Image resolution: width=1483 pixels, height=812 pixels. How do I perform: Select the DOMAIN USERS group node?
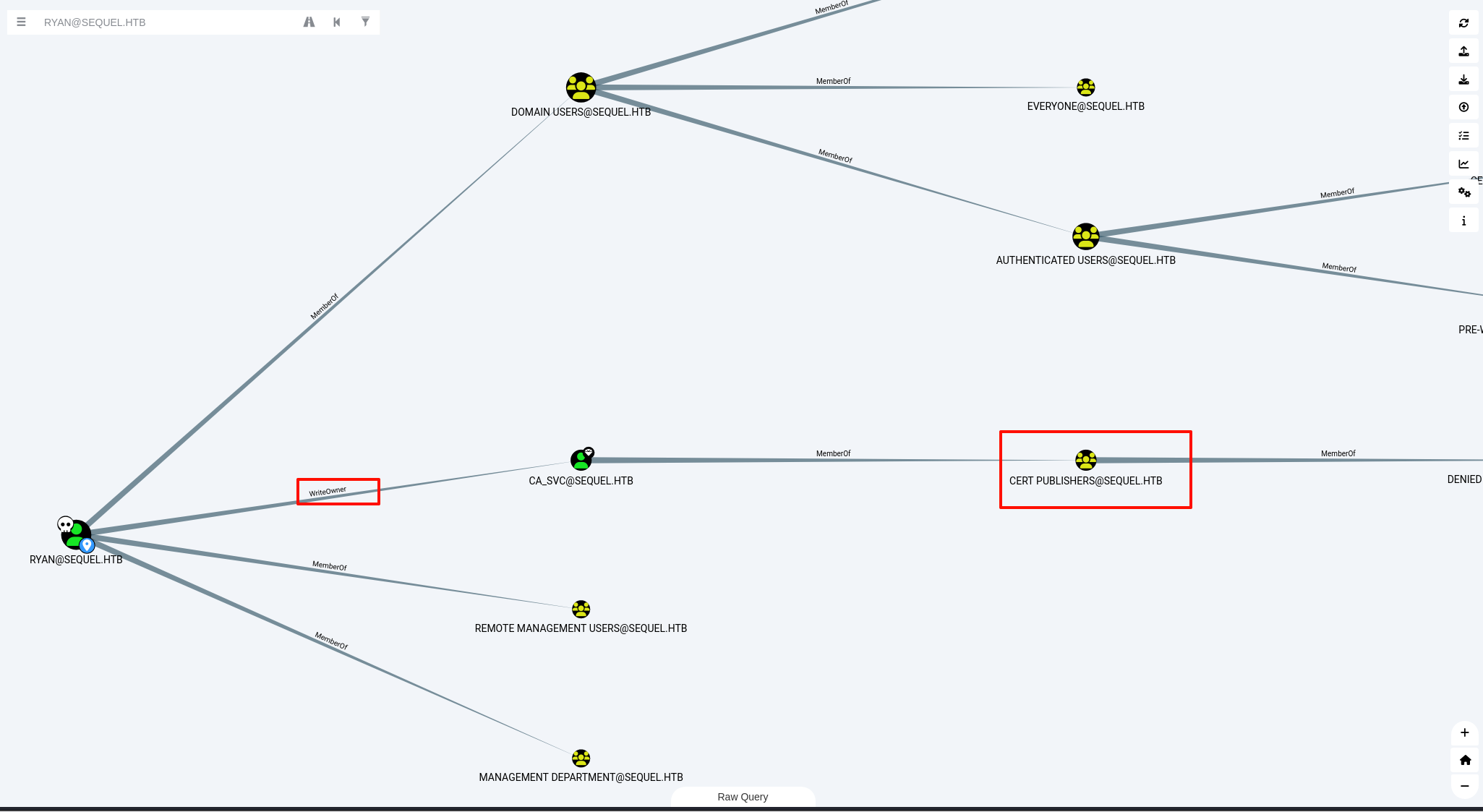tap(581, 87)
